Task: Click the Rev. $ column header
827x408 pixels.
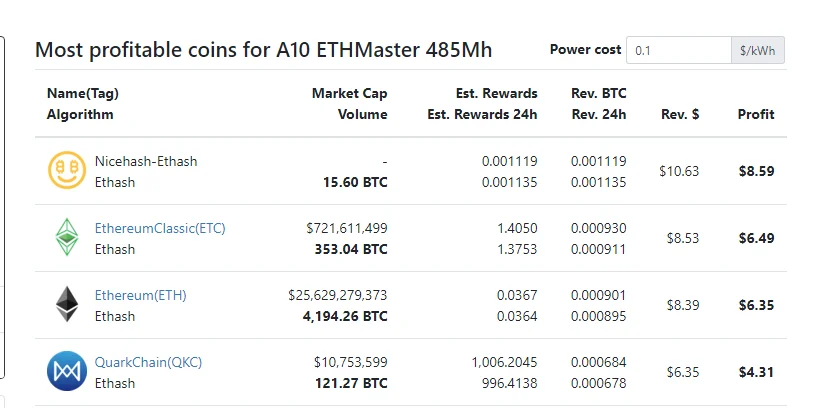Action: tap(680, 114)
